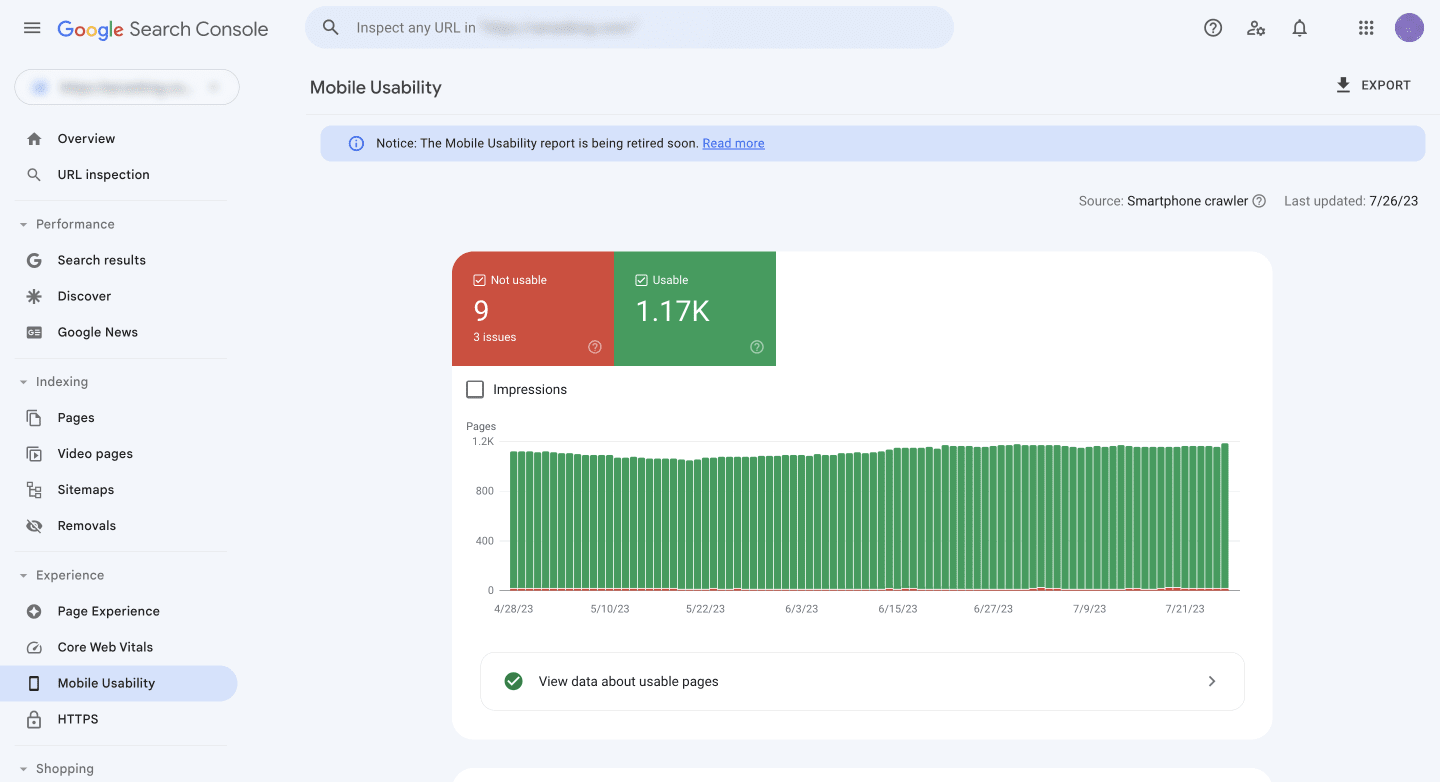Click the Export download icon
Viewport: 1440px width, 782px height.
[x=1343, y=85]
